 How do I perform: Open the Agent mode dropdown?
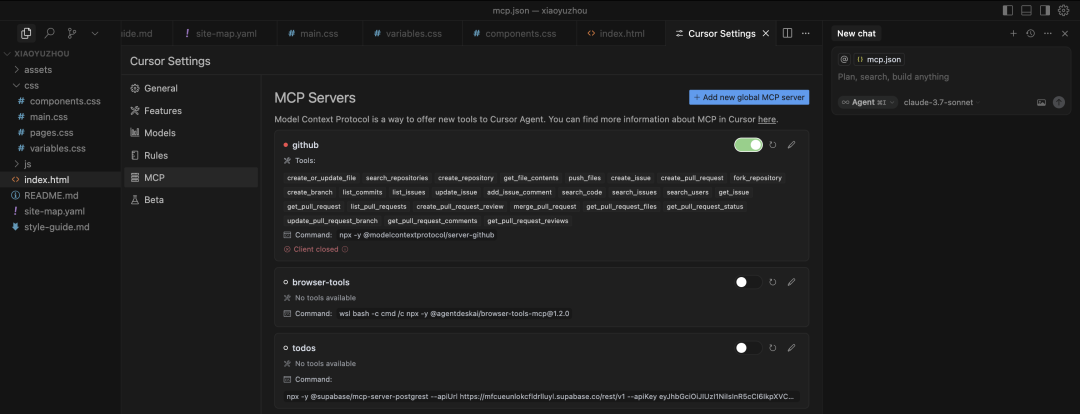tap(868, 102)
